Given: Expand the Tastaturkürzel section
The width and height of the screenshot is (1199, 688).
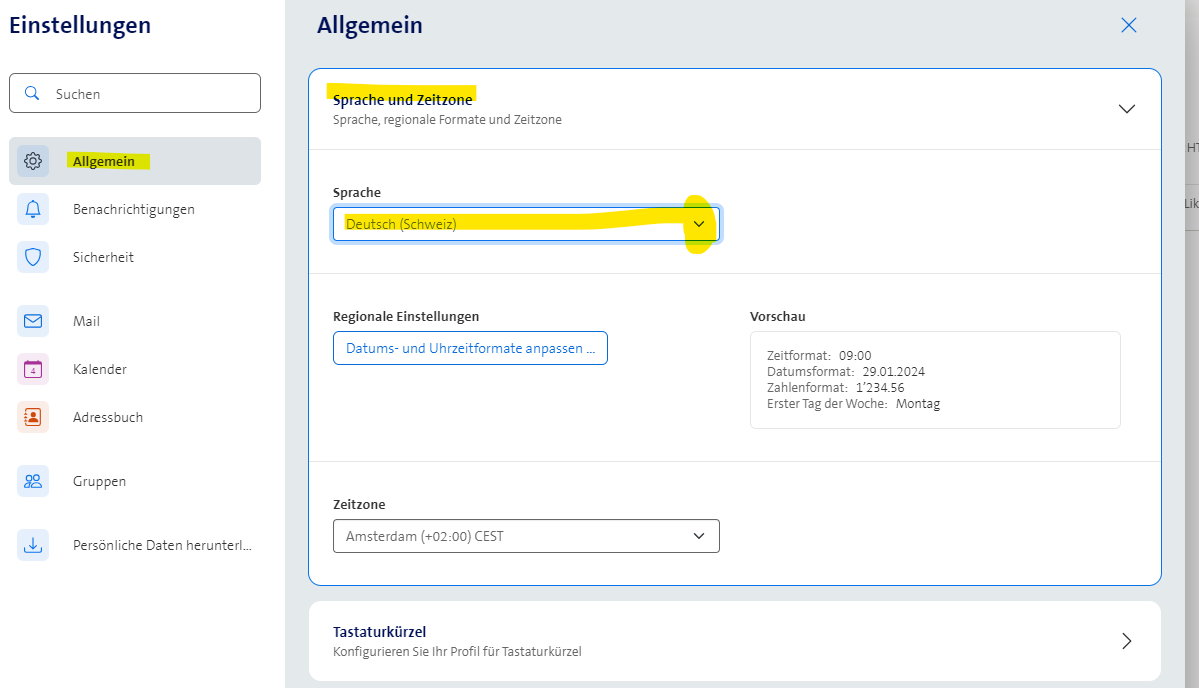Looking at the screenshot, I should click(x=1126, y=641).
